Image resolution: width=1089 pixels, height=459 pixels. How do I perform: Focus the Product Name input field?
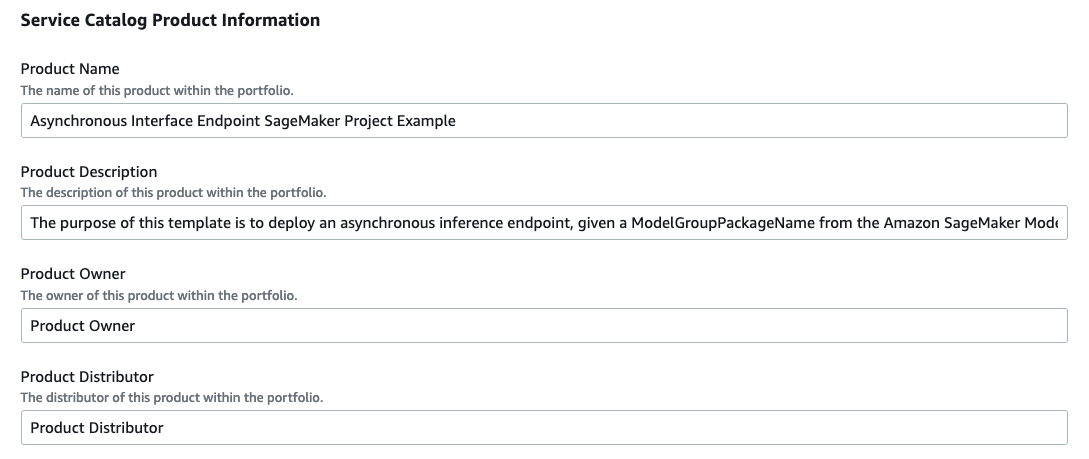point(544,121)
